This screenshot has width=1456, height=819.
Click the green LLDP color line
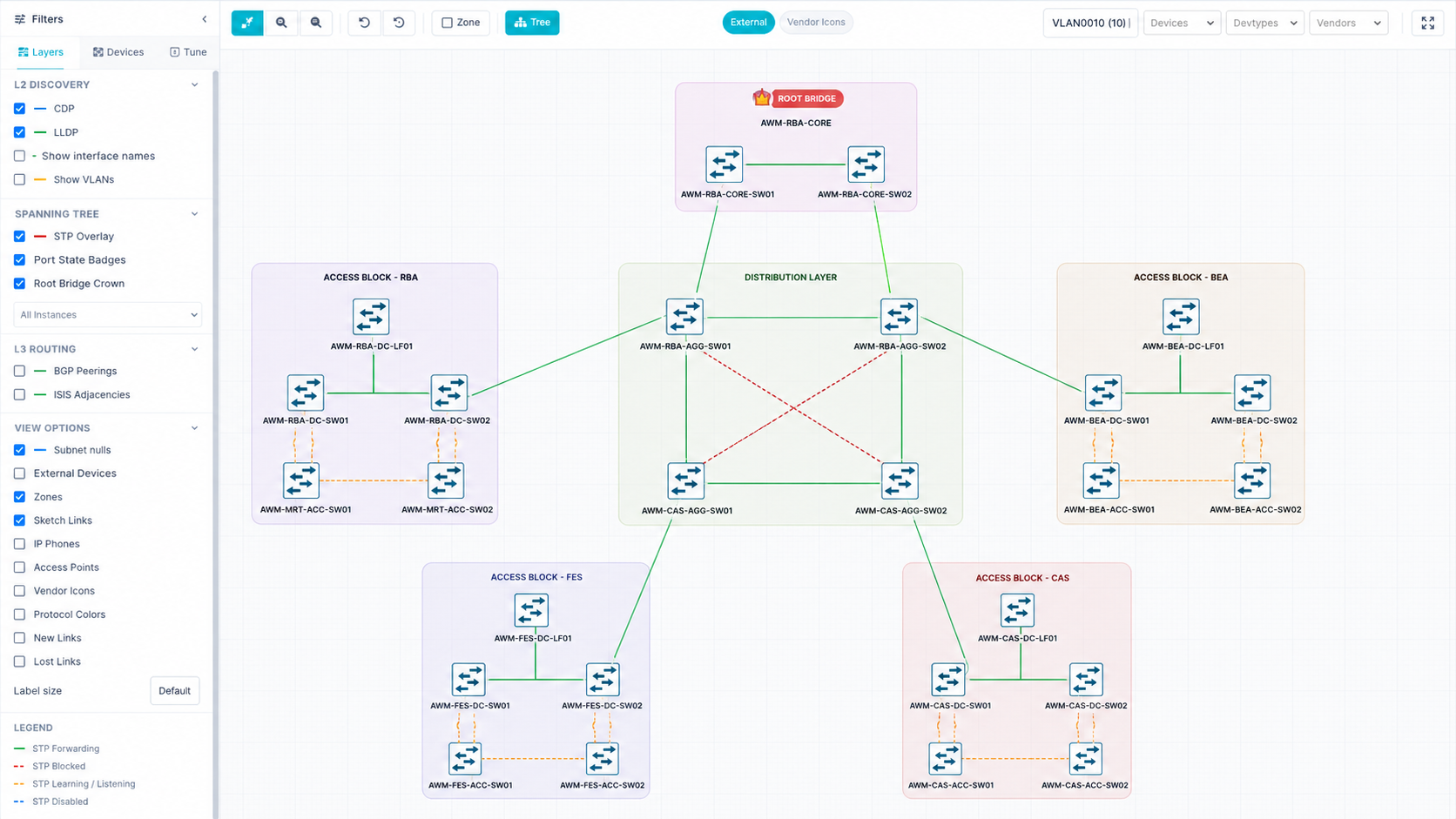40,132
